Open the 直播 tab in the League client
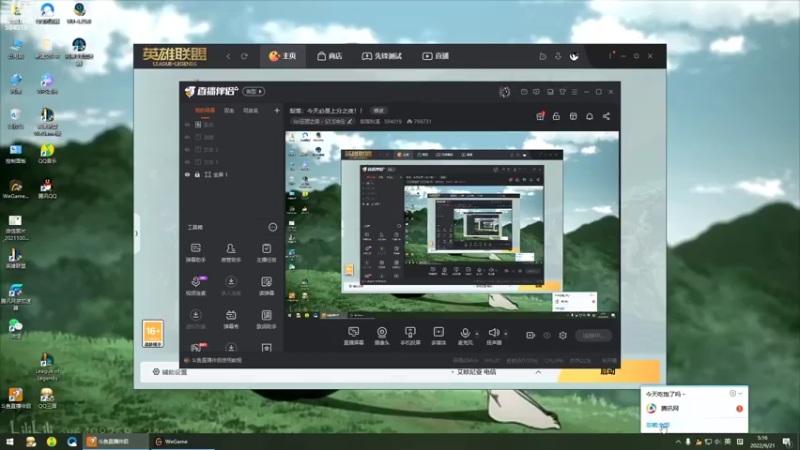Image resolution: width=800 pixels, height=450 pixels. click(436, 56)
